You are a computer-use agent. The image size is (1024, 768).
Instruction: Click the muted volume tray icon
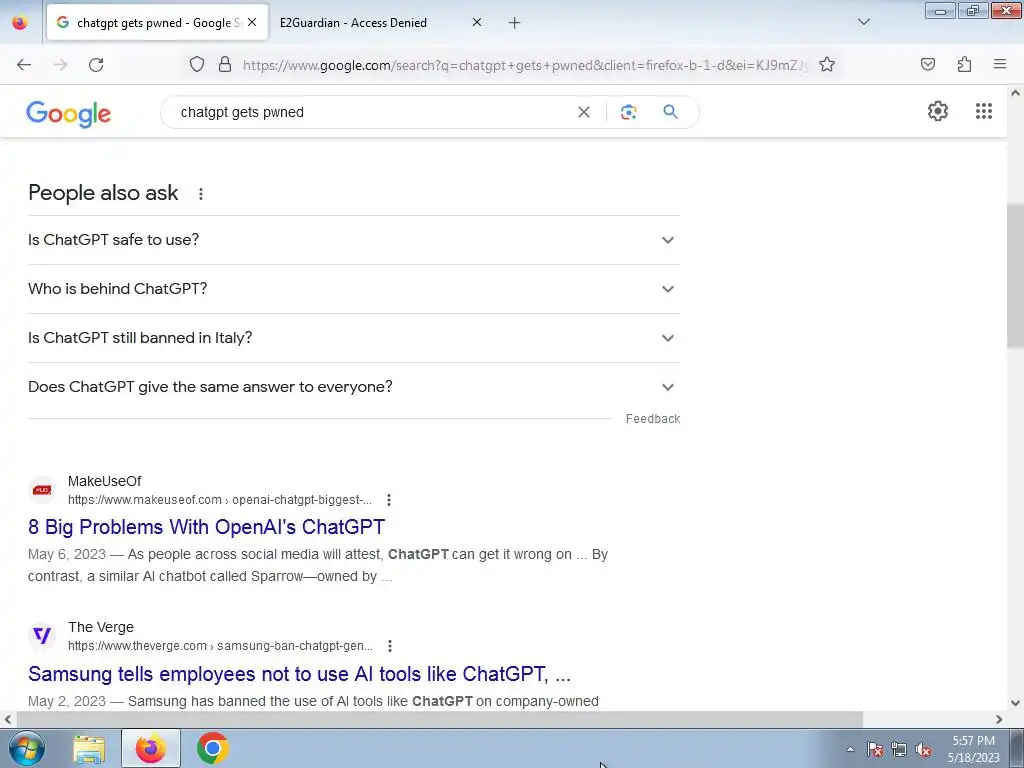(923, 749)
